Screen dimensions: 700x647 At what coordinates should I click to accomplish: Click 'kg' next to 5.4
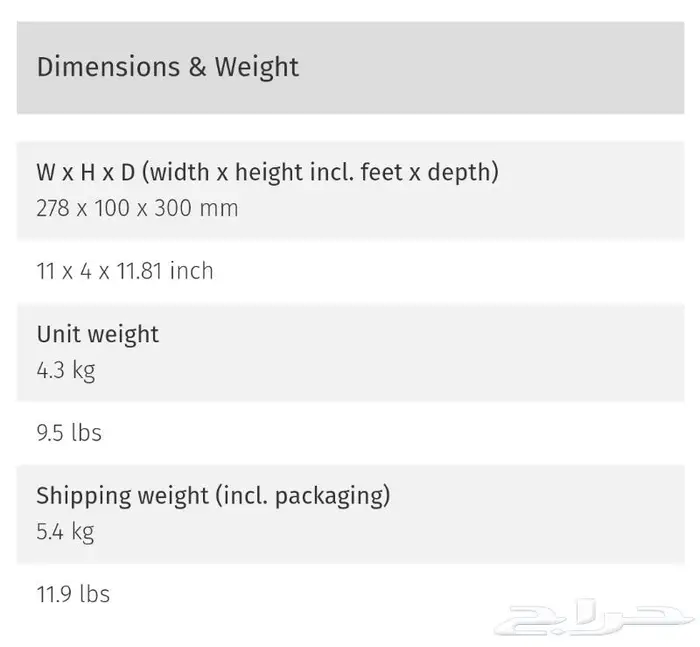pos(83,532)
